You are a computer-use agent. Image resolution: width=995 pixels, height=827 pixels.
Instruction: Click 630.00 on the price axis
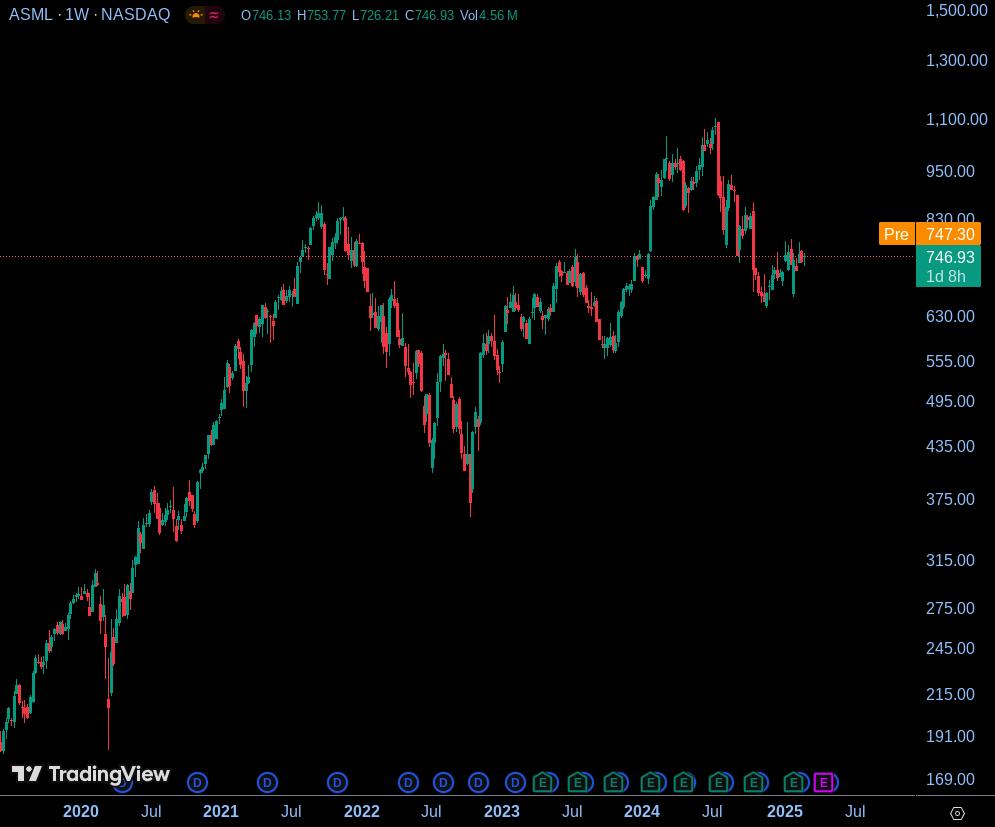pos(950,316)
